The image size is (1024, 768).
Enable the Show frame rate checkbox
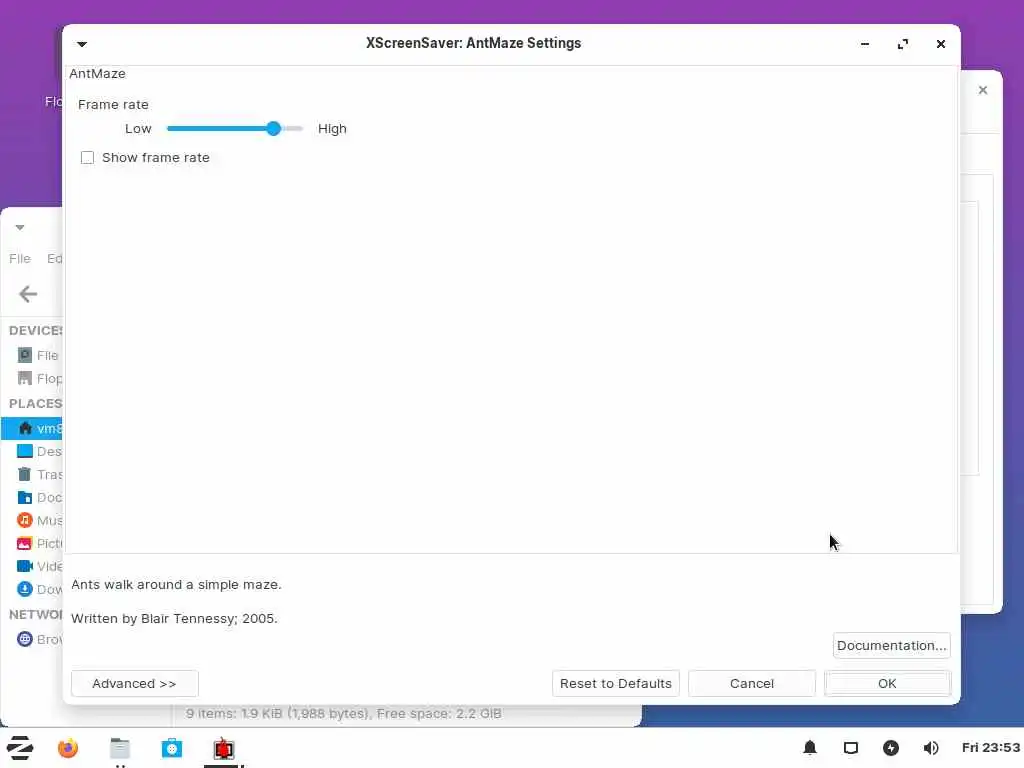[87, 157]
